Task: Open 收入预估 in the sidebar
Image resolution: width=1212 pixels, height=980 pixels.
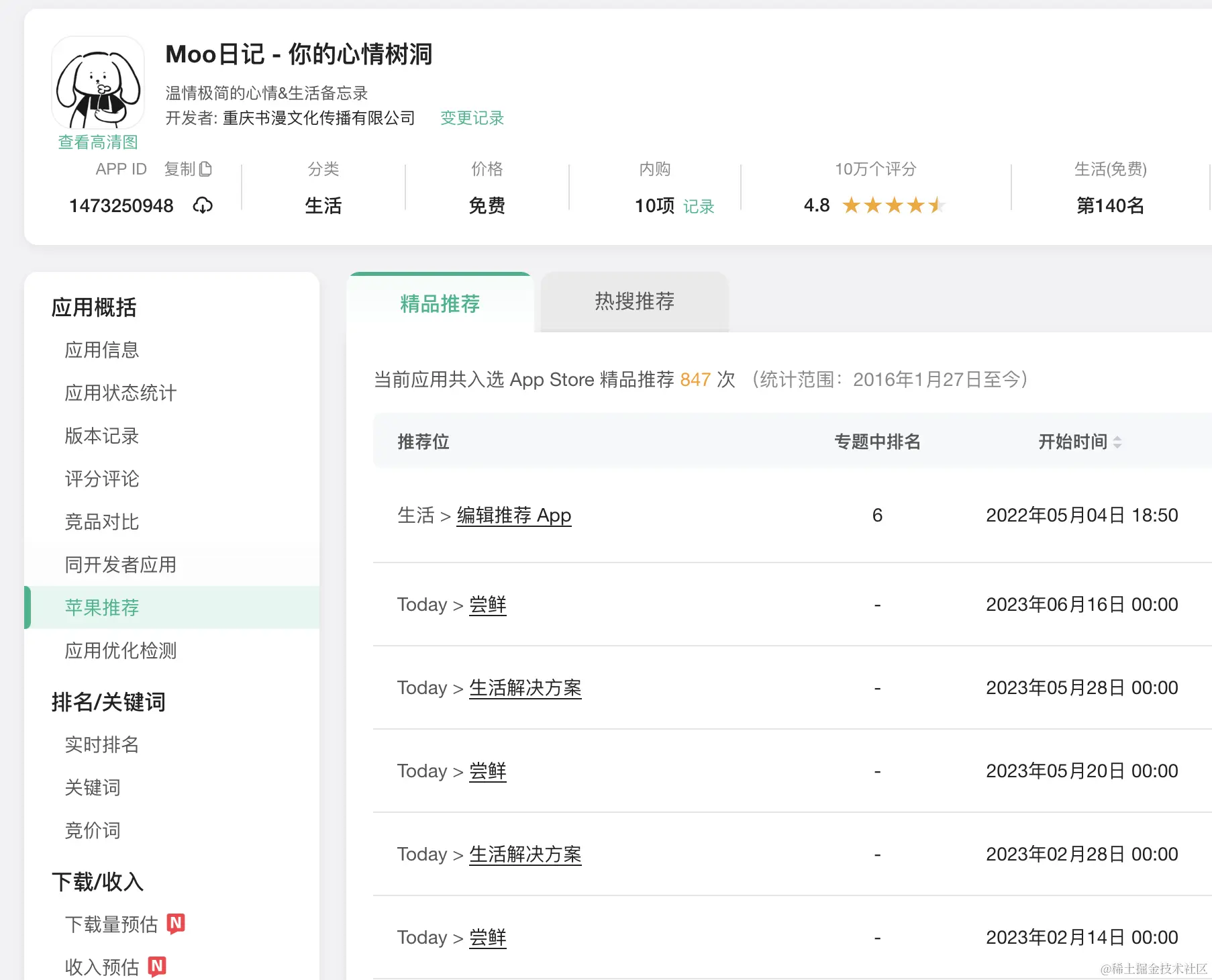Action: pos(102,967)
